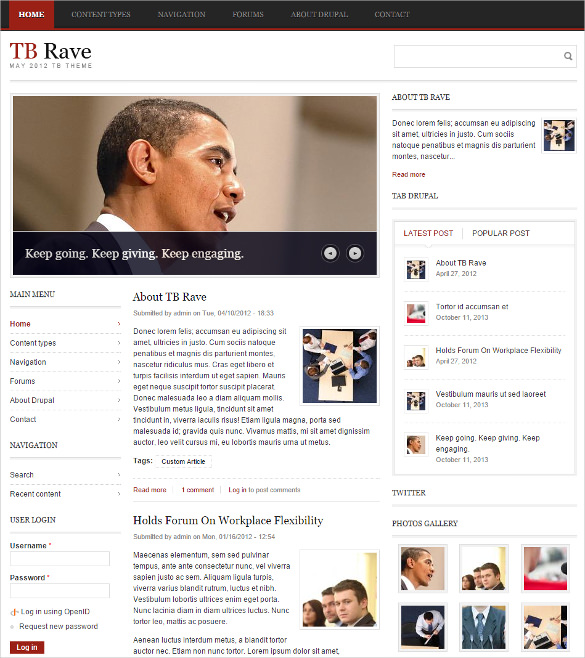585x658 pixels.
Task: Open ABOUT DRUPAL in top menu bar
Action: pos(319,14)
